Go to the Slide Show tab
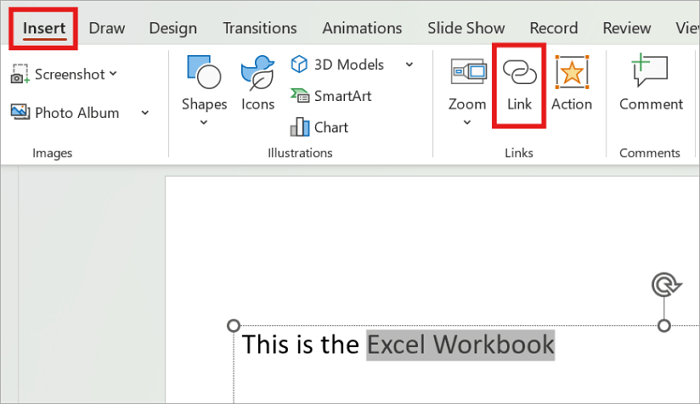This screenshot has width=700, height=404. [466, 28]
